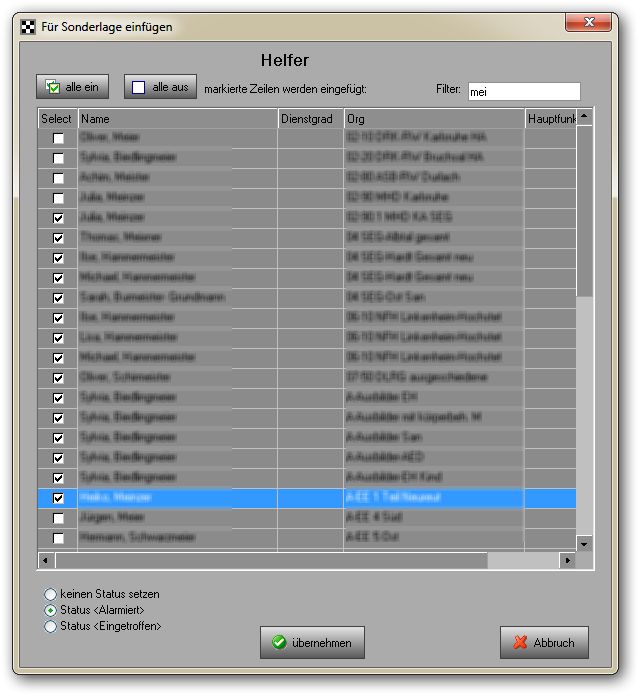Close the 'Für Sonderlage einfügen' window
Screen dimensions: 639x695
tap(589, 22)
